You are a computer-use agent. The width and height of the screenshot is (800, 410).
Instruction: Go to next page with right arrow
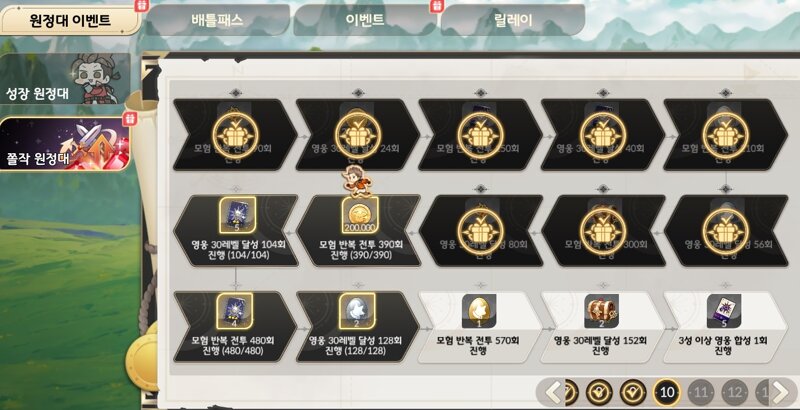click(x=780, y=393)
